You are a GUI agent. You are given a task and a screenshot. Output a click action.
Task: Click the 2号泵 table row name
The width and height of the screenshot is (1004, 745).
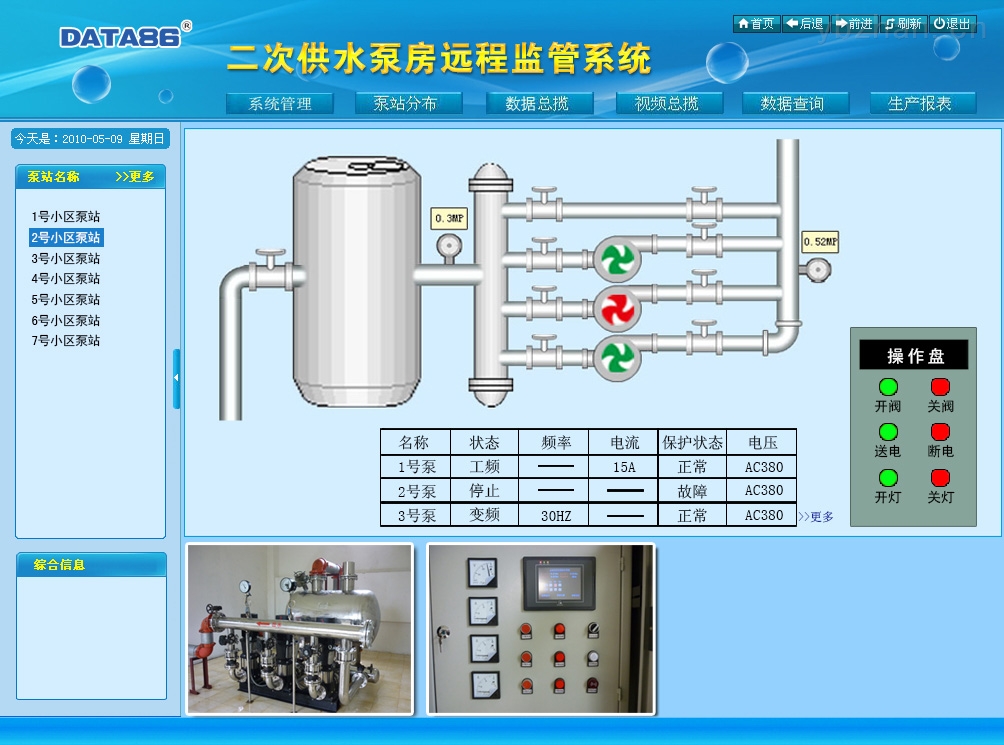pos(416,492)
